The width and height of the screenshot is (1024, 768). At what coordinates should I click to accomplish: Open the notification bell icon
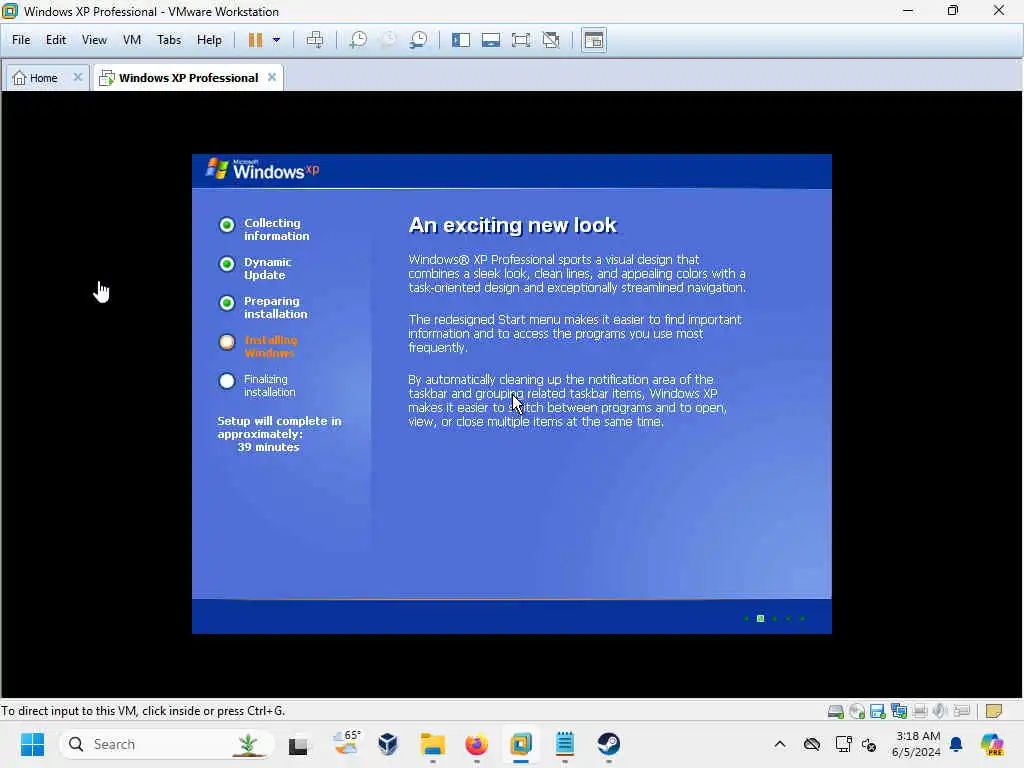coord(956,744)
